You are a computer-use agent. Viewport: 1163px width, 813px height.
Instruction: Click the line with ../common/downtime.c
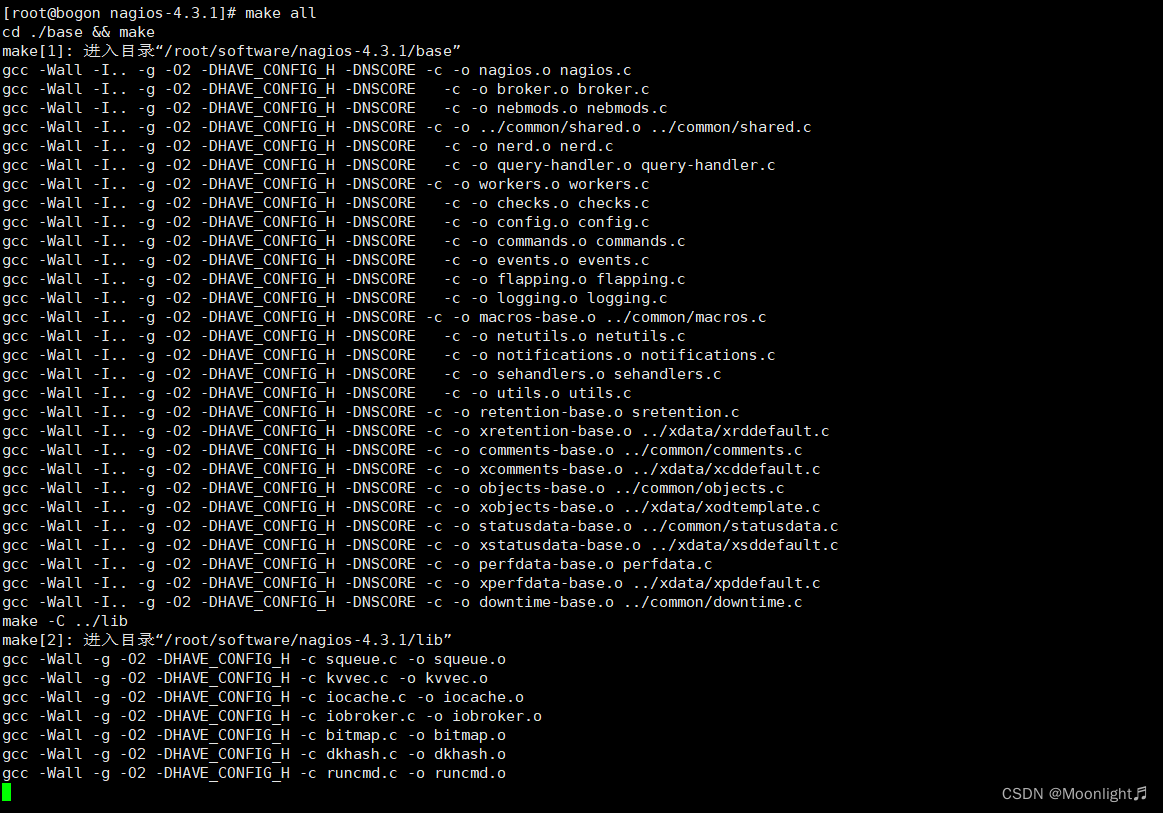pos(402,602)
